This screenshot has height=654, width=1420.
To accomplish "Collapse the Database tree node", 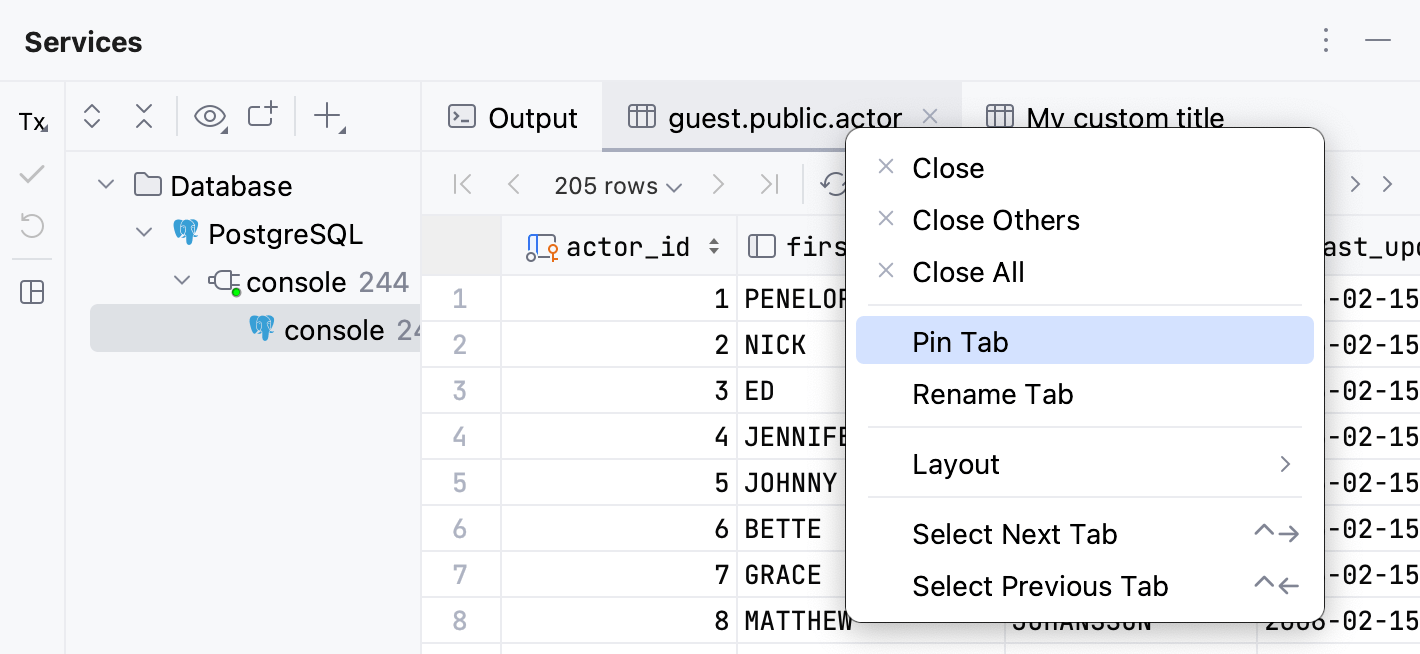I will coord(106,185).
